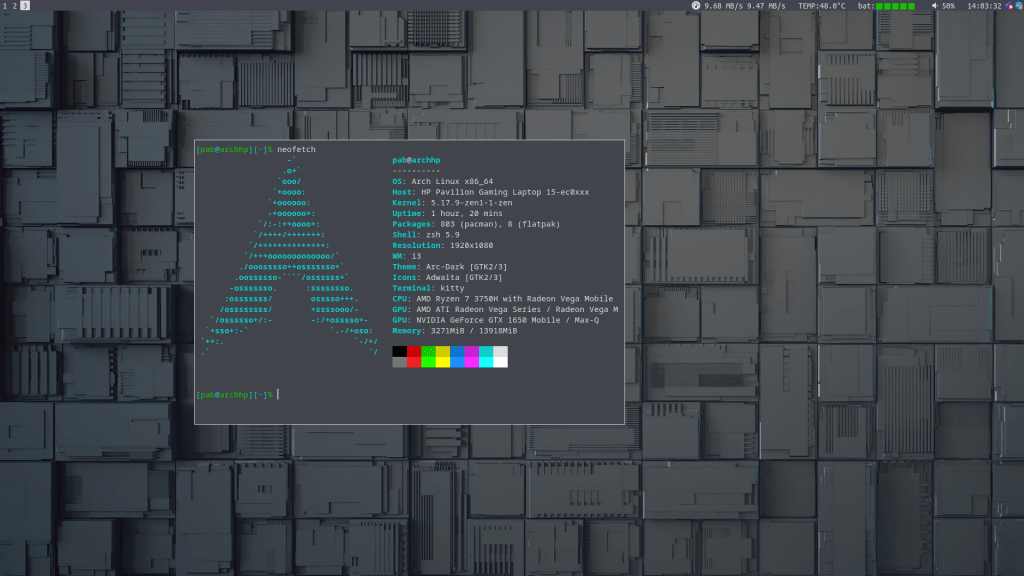Viewport: 1024px width, 576px height.
Task: Click the network download speed text
Action: point(725,6)
